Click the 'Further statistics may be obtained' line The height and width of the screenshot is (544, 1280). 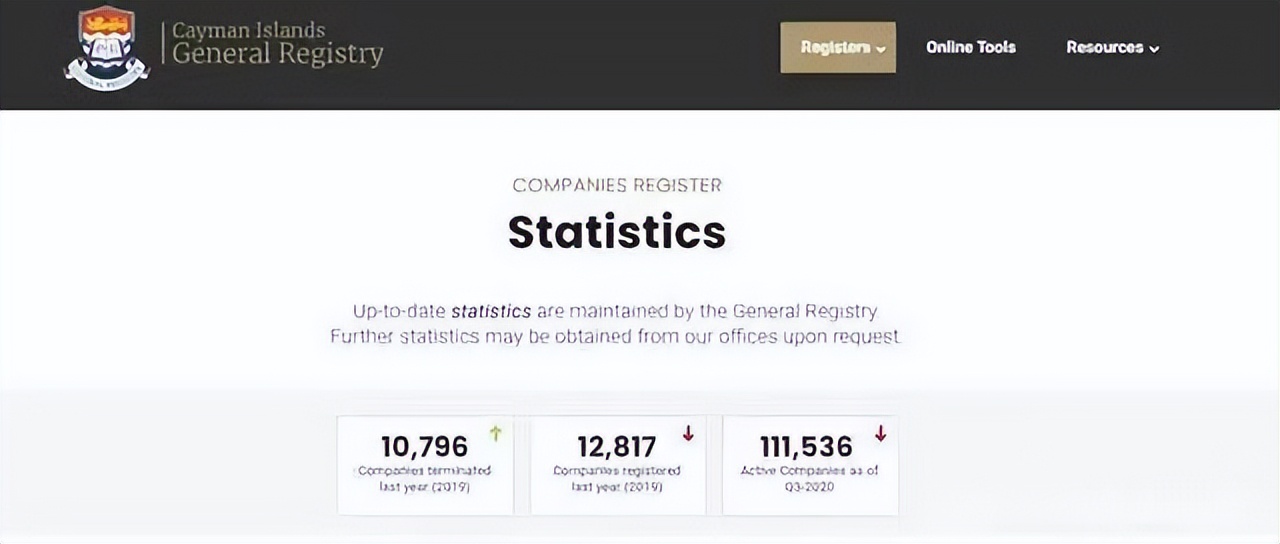(x=615, y=337)
